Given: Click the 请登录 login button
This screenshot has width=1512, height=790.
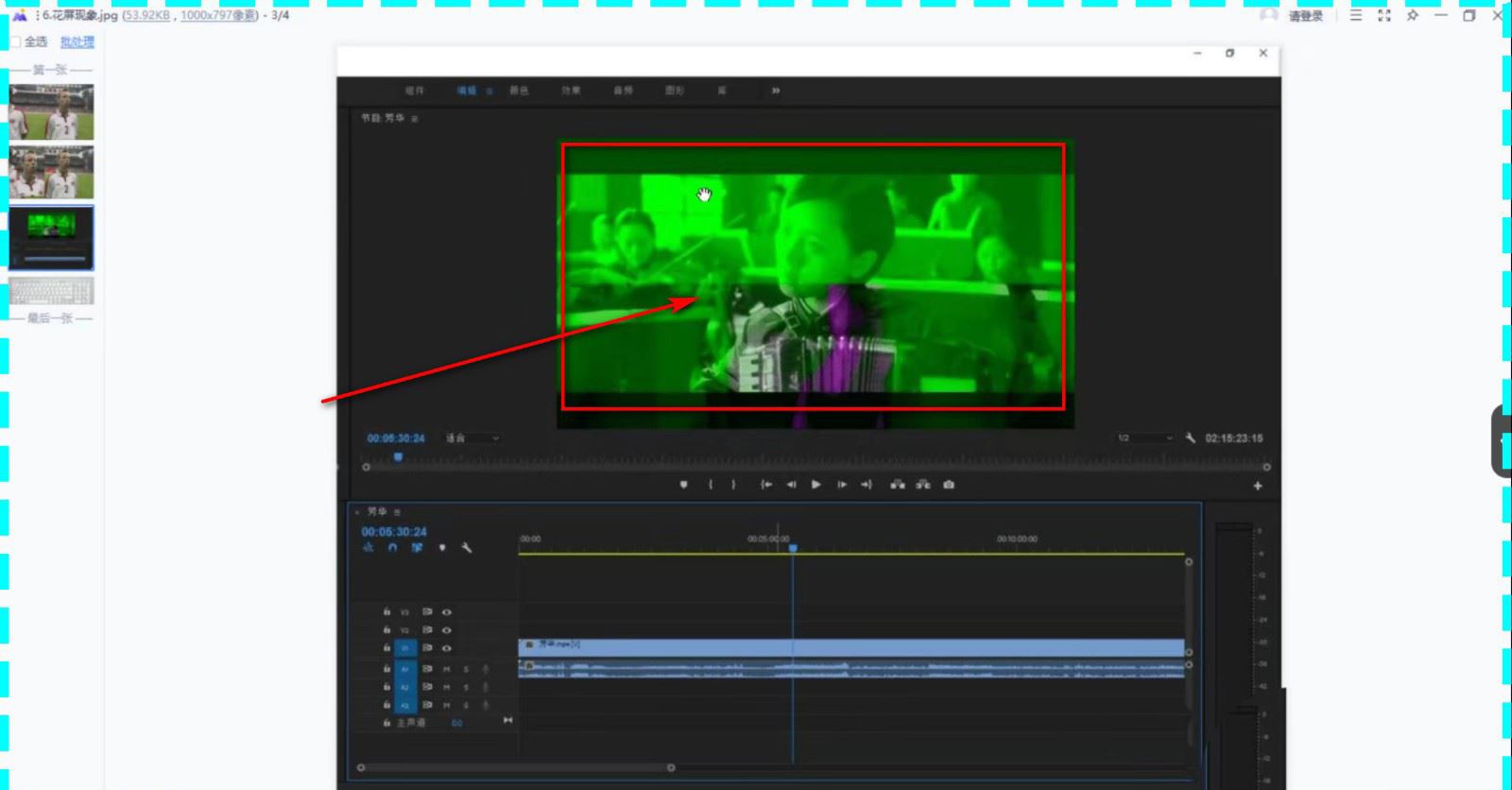Looking at the screenshot, I should [1305, 16].
